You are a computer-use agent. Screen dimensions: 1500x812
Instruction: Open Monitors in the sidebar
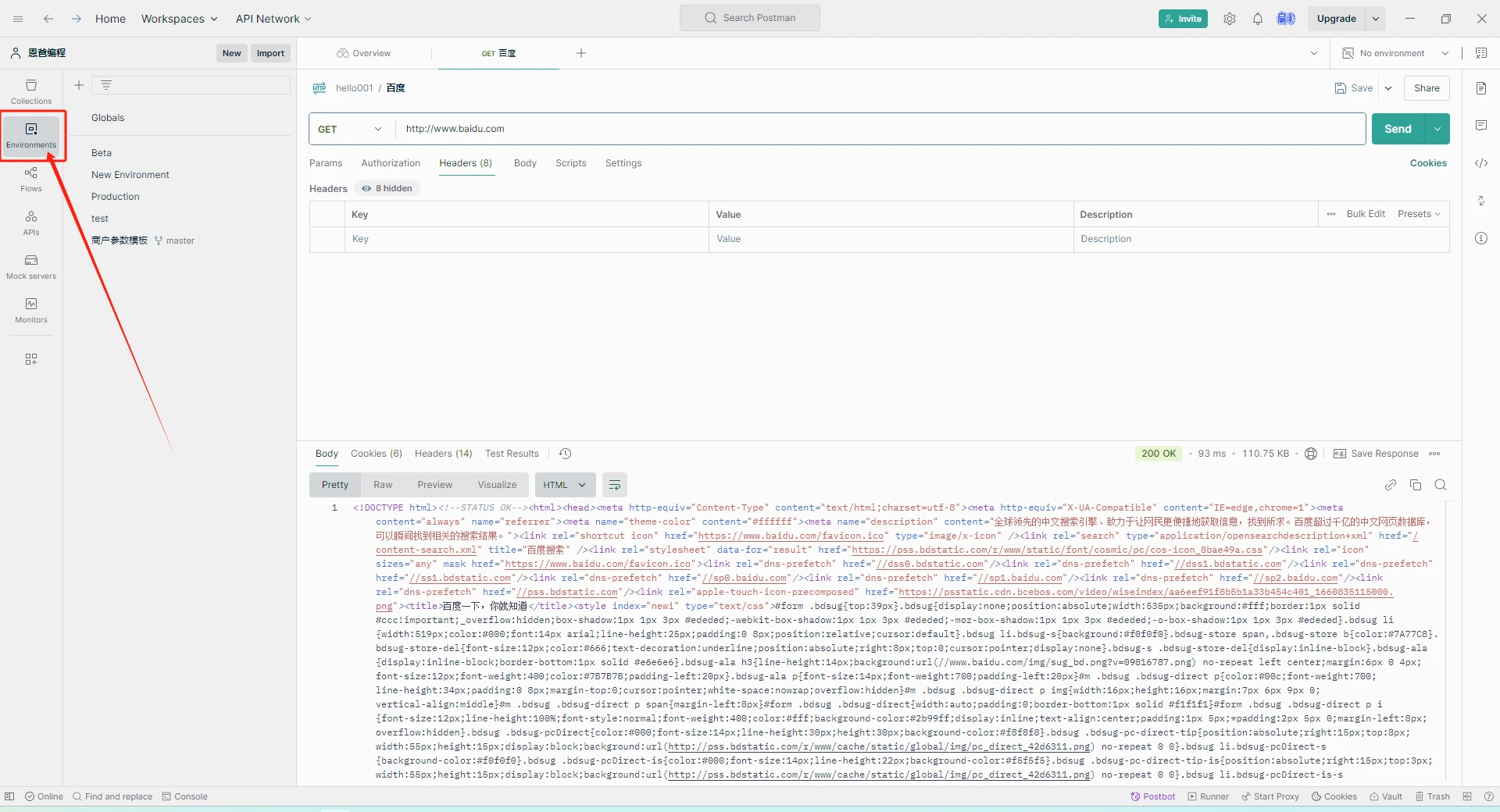(31, 310)
